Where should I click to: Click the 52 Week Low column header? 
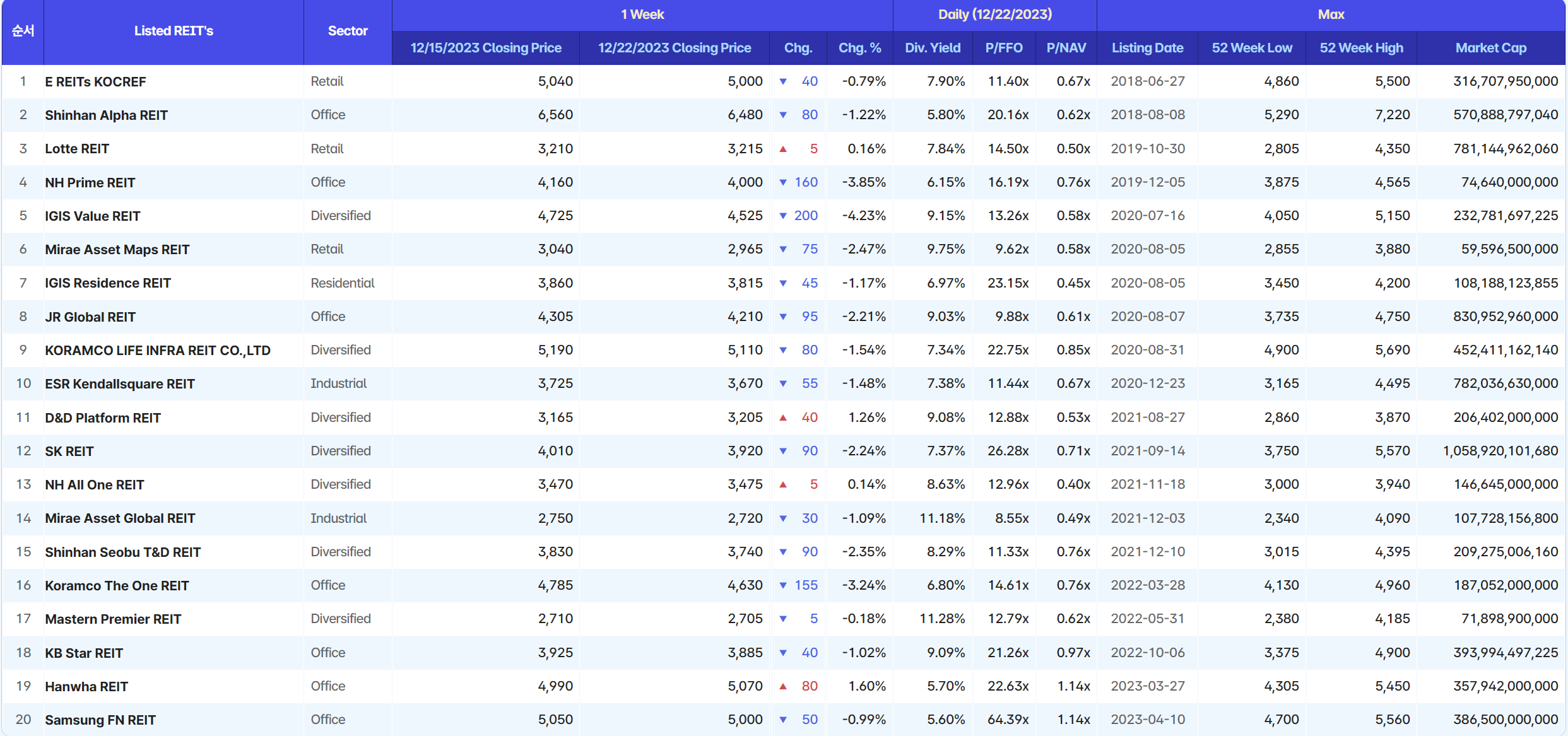tap(1252, 48)
